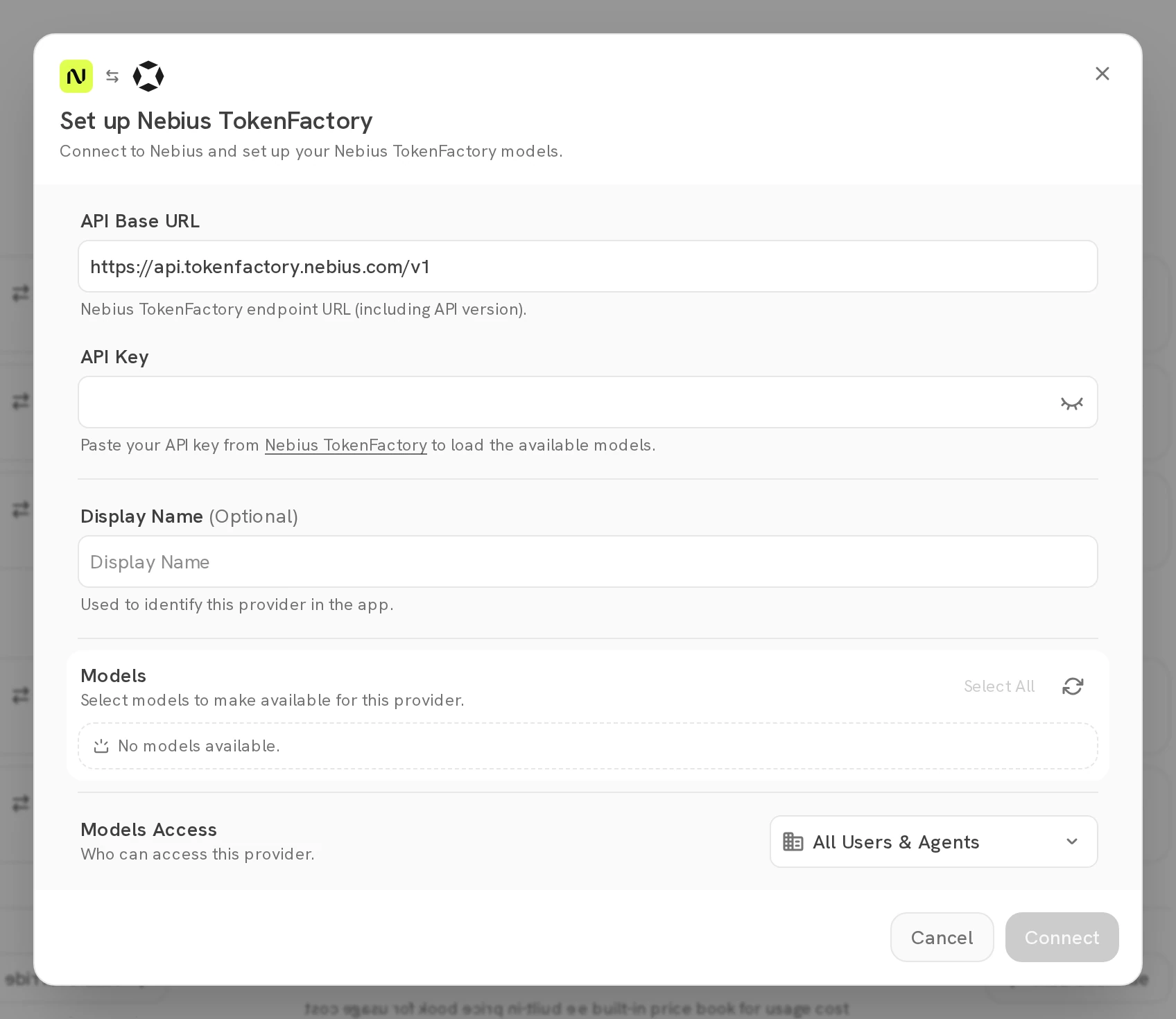This screenshot has height=1019, width=1176.
Task: Click the 'Used to identify this provider' hint
Action: pos(237,604)
